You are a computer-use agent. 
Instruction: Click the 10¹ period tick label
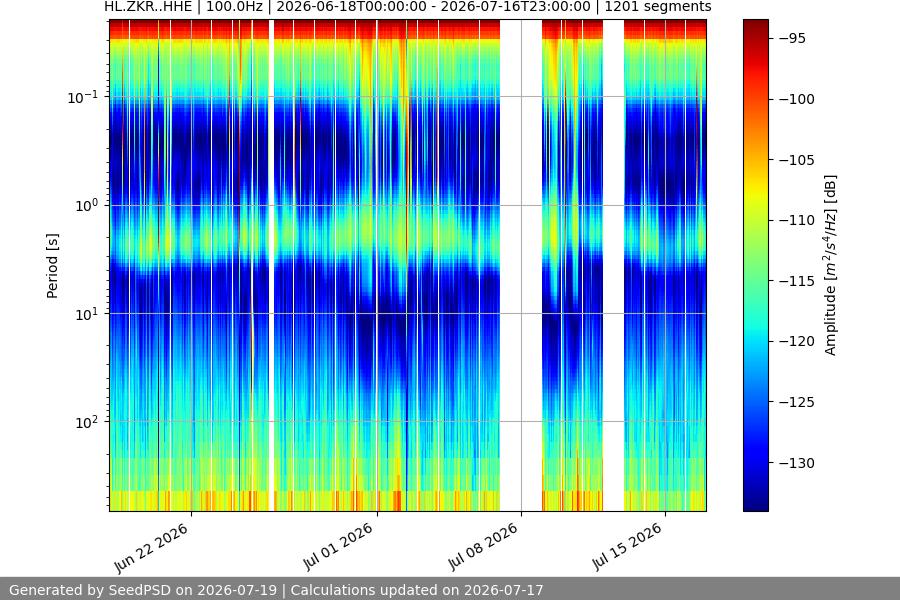(86, 313)
